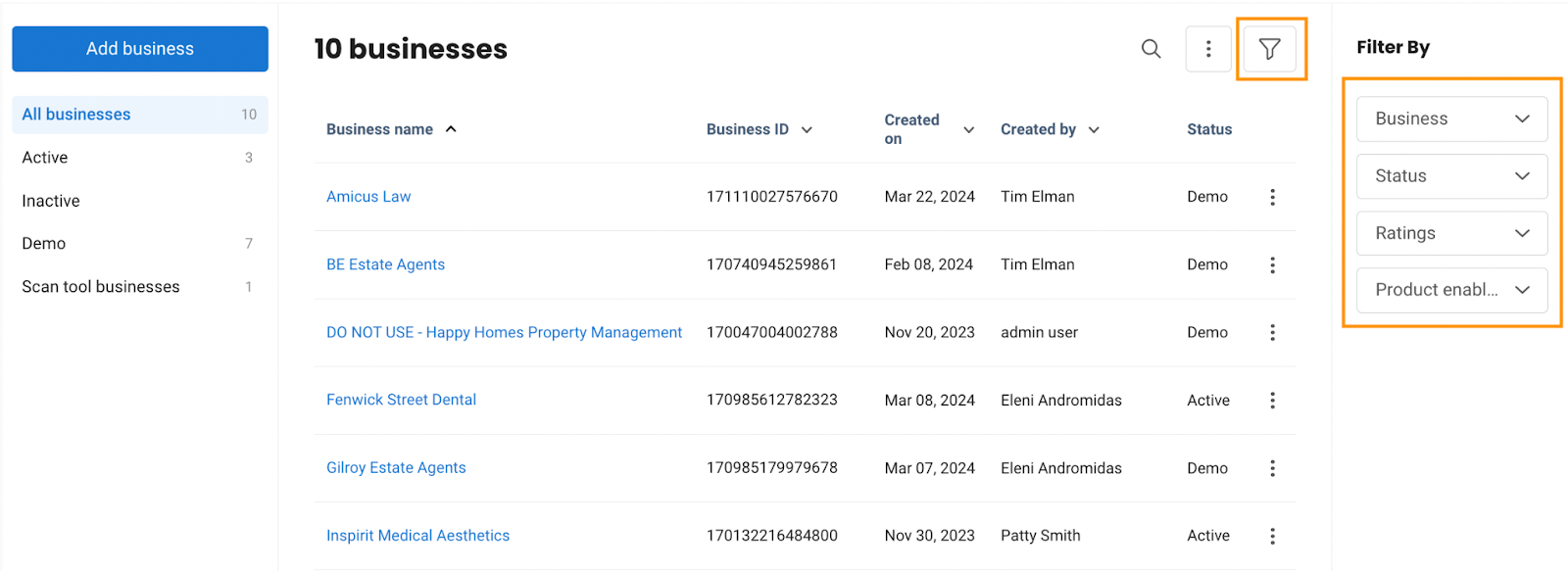Screen dimensions: 1568x571
Task: Open the search magnifier icon
Action: [x=1151, y=49]
